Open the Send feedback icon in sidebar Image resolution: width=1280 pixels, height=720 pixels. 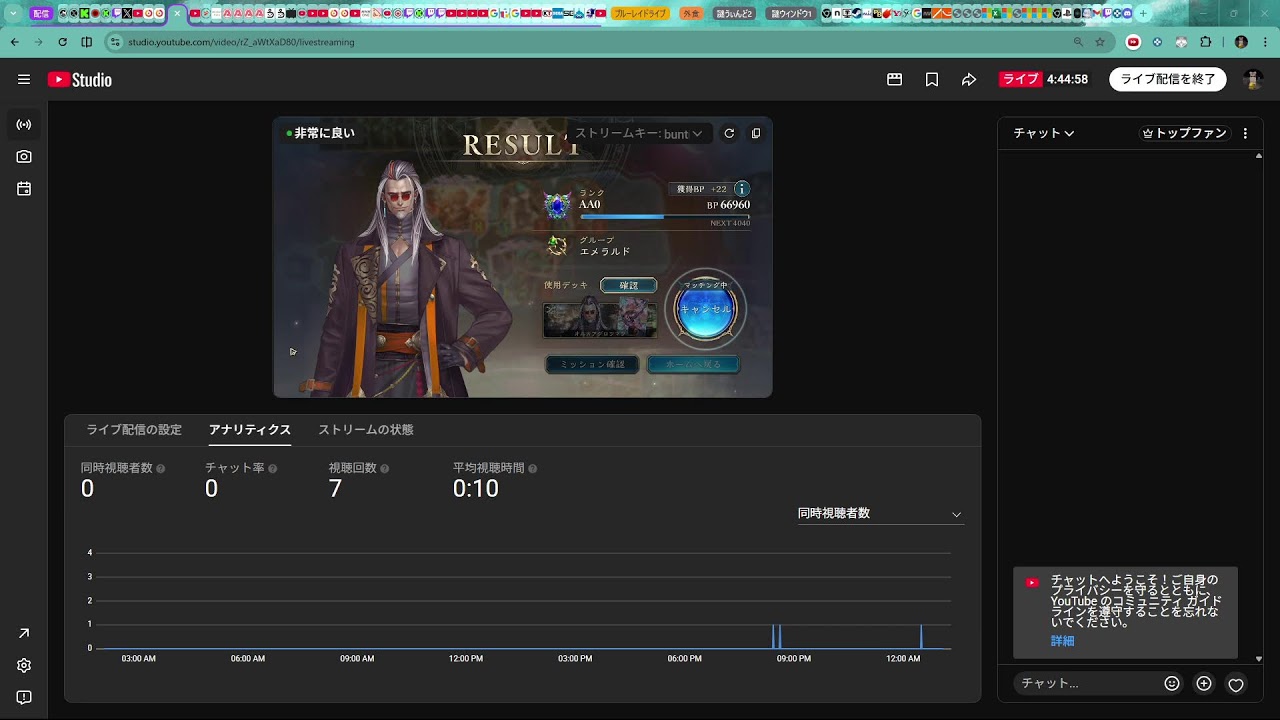pyautogui.click(x=24, y=697)
